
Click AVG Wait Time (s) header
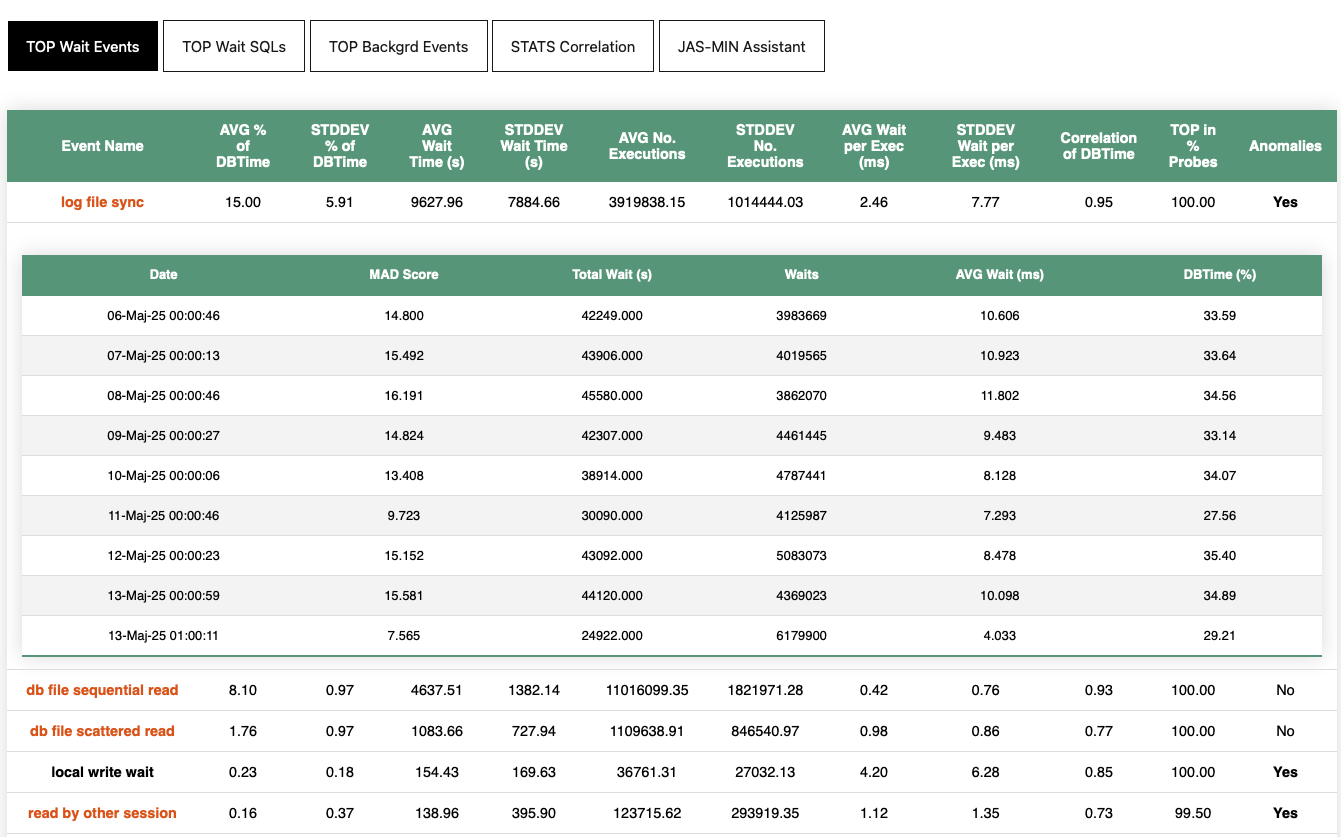(437, 146)
